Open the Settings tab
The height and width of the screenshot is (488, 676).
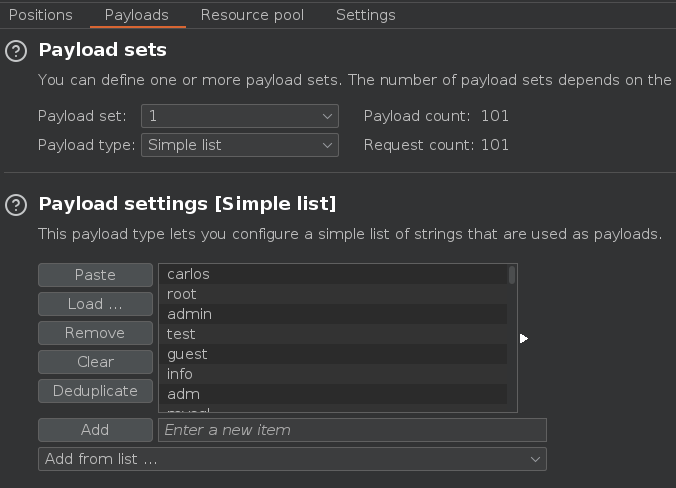coord(365,15)
